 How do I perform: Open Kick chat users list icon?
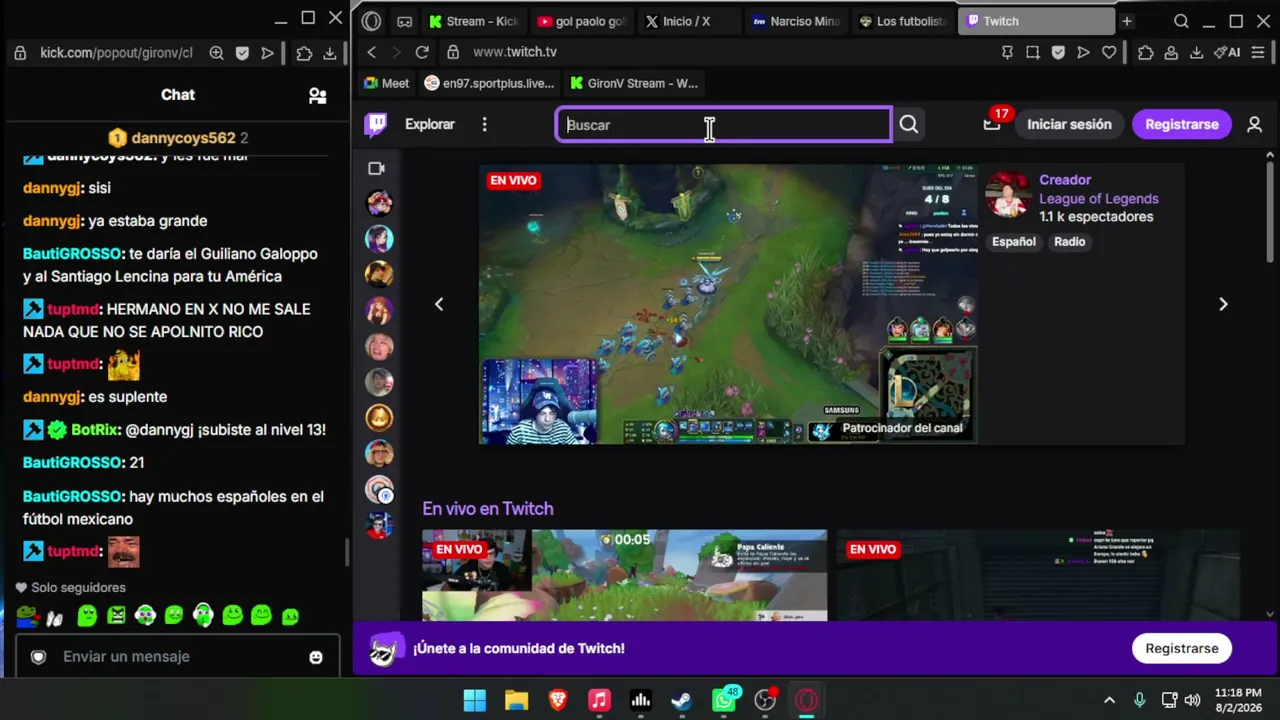click(x=317, y=95)
